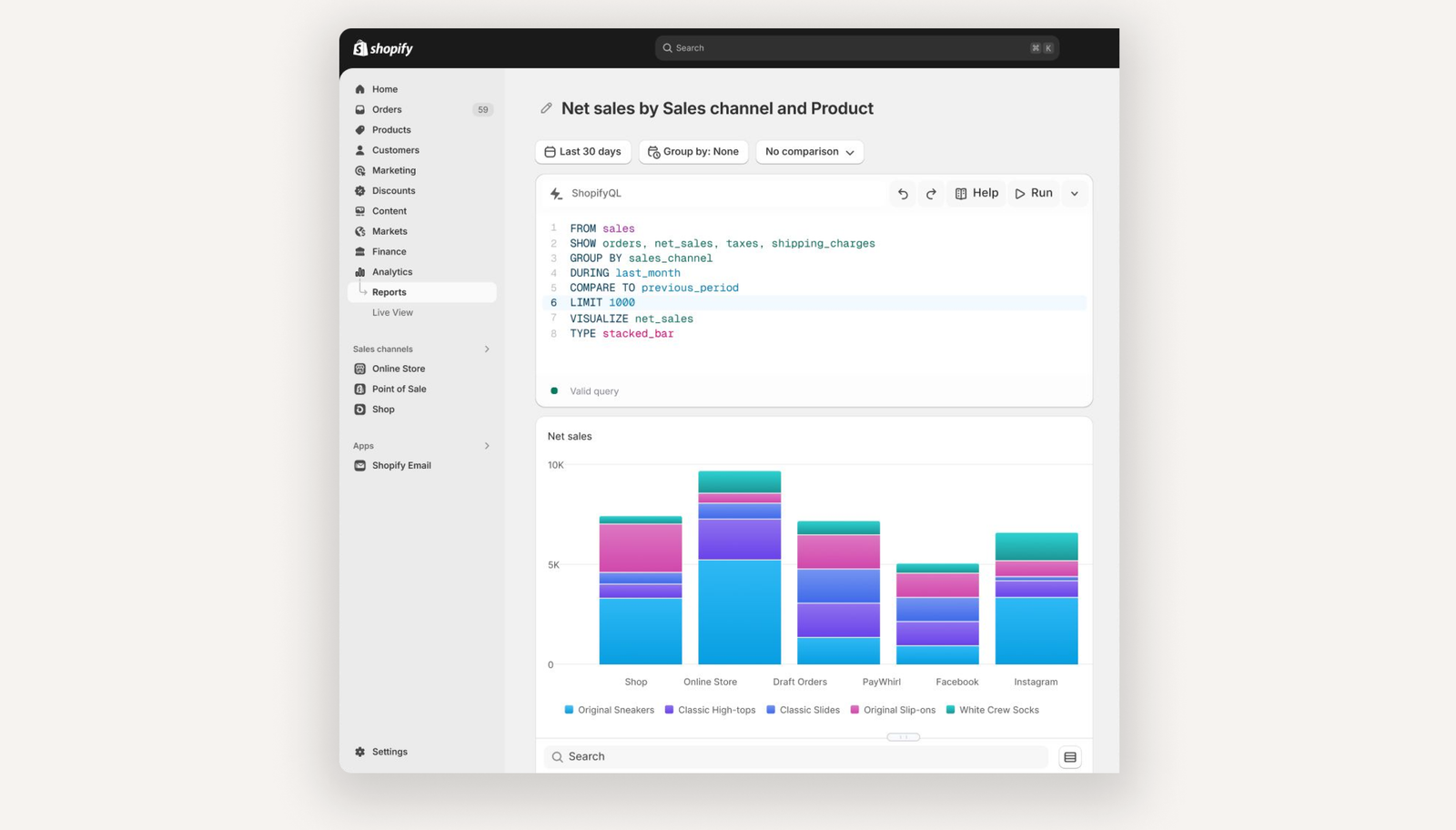1456x830 pixels.
Task: Click the Original Slip-ons legend swatch
Action: [x=854, y=710]
